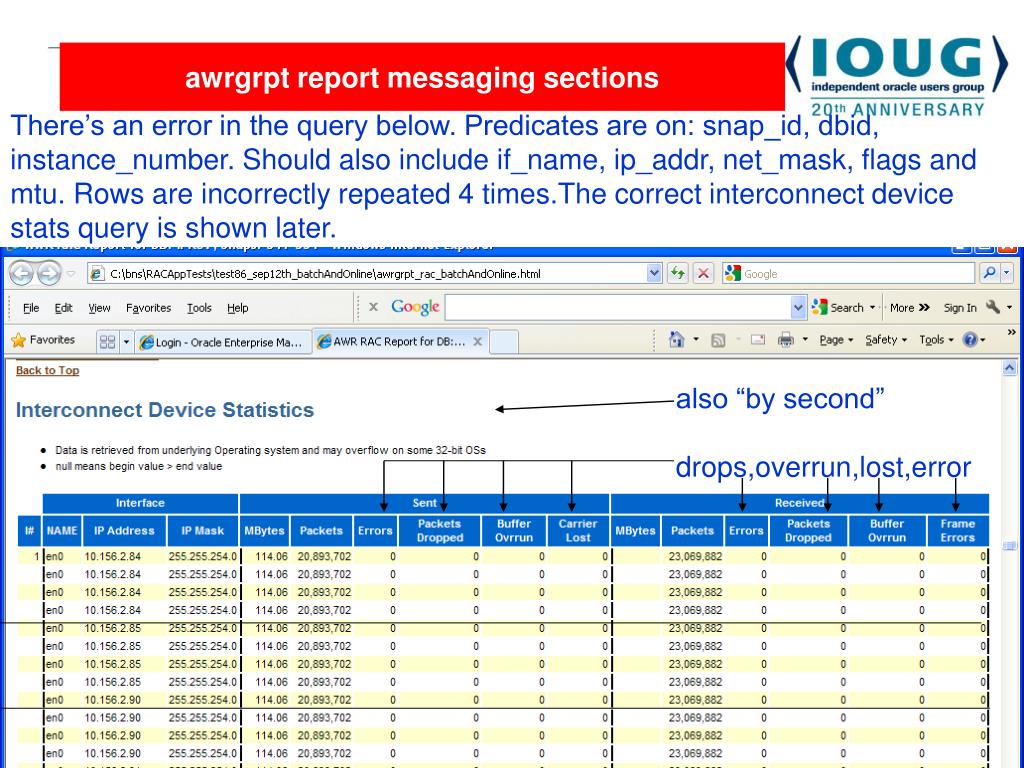This screenshot has height=768, width=1024.
Task: Click the Home icon in the command bar
Action: pos(677,340)
